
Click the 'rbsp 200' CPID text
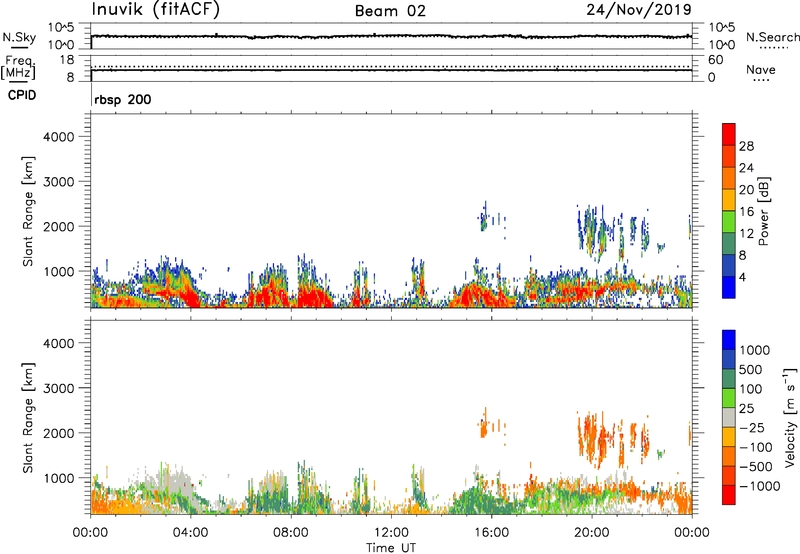123,99
